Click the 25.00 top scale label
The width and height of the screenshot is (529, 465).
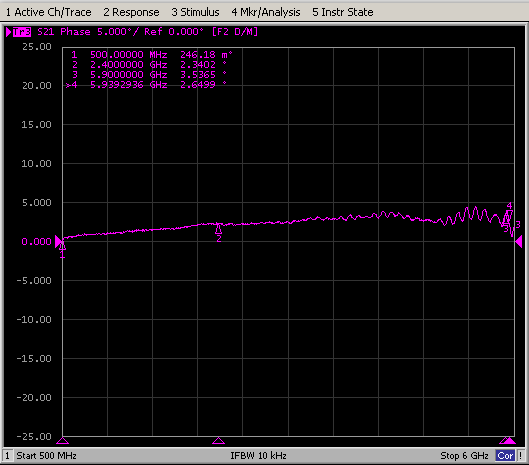point(37,47)
